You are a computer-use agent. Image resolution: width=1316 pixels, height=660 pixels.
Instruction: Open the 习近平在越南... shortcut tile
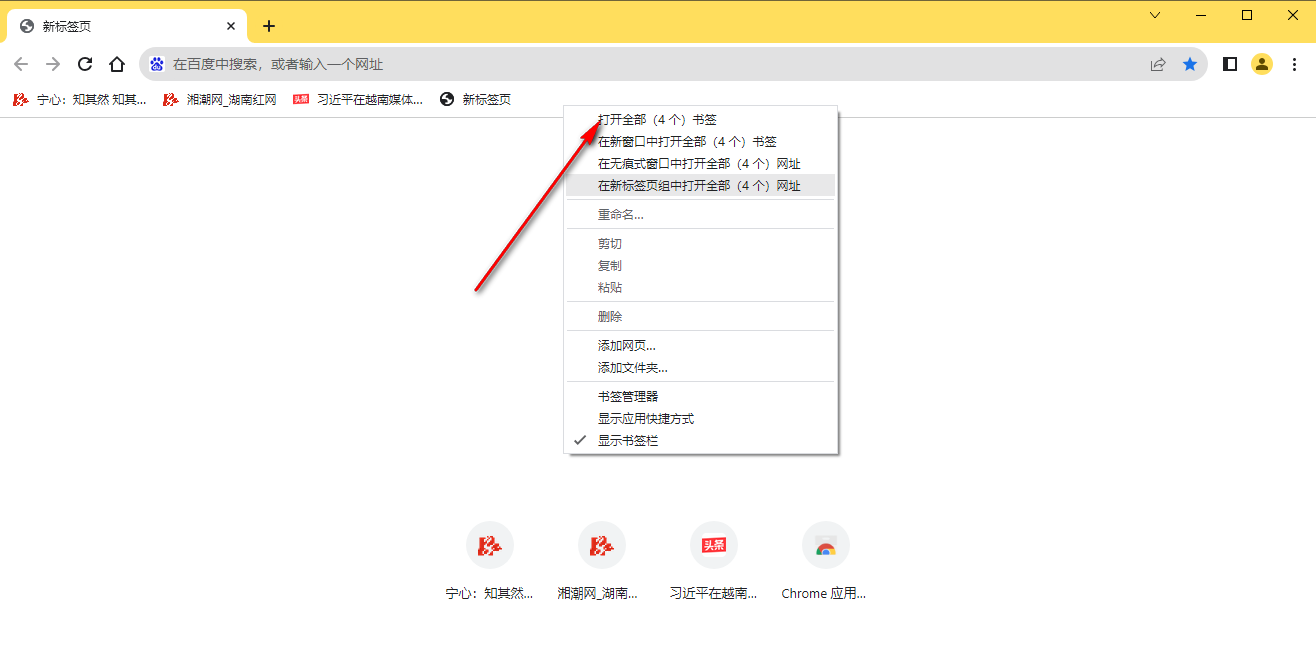tap(713, 560)
